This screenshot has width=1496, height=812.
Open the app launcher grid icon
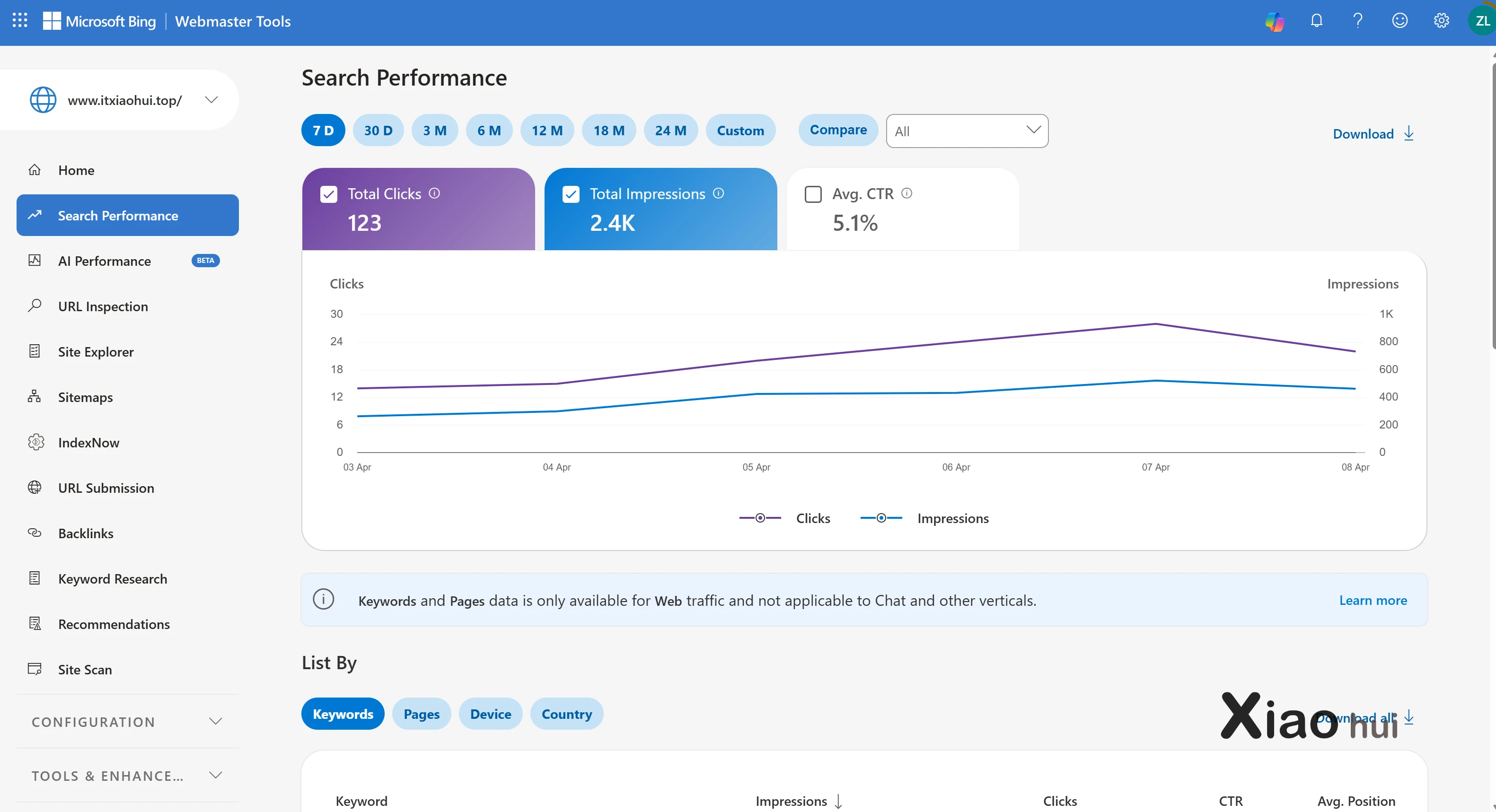(20, 21)
